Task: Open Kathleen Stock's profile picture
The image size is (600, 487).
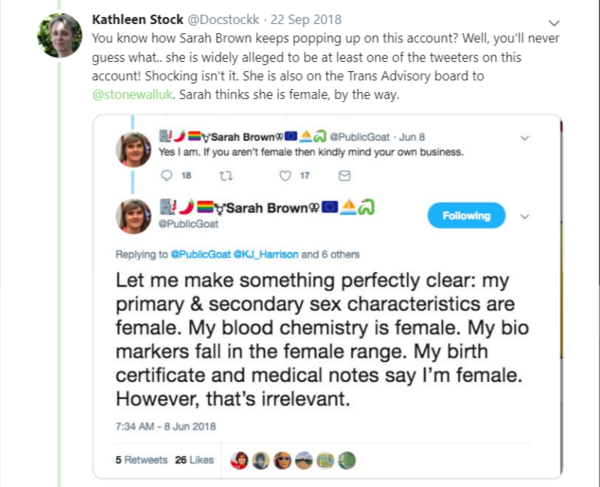Action: 58,36
